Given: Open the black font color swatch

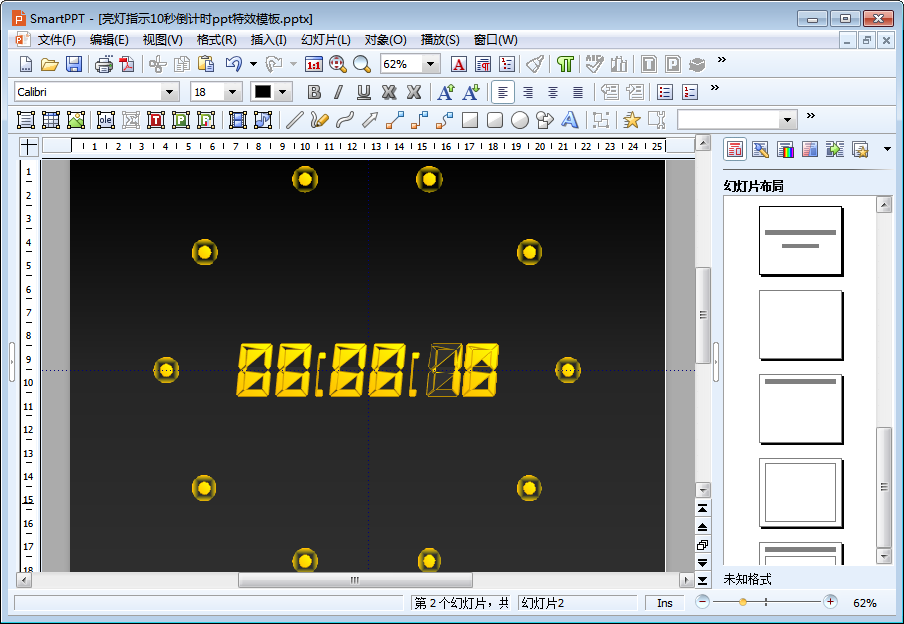Looking at the screenshot, I should click(x=263, y=92).
